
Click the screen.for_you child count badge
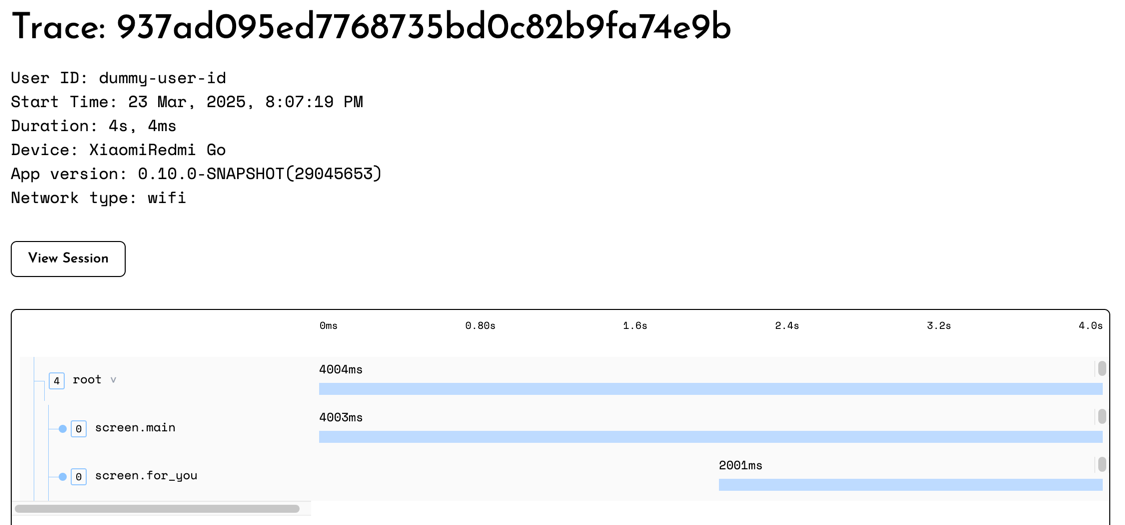tap(79, 477)
